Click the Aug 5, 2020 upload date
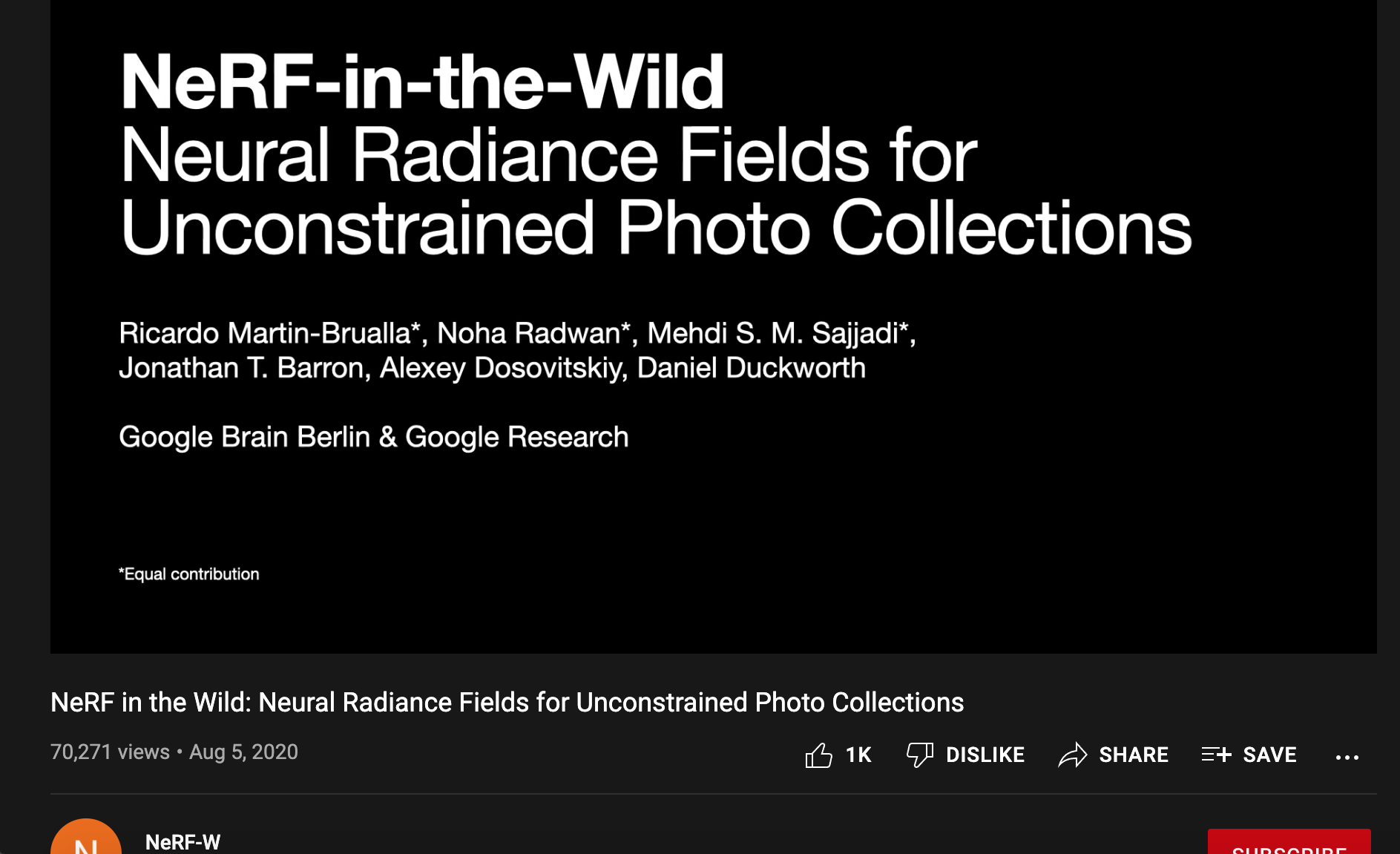1400x854 pixels. click(x=243, y=752)
